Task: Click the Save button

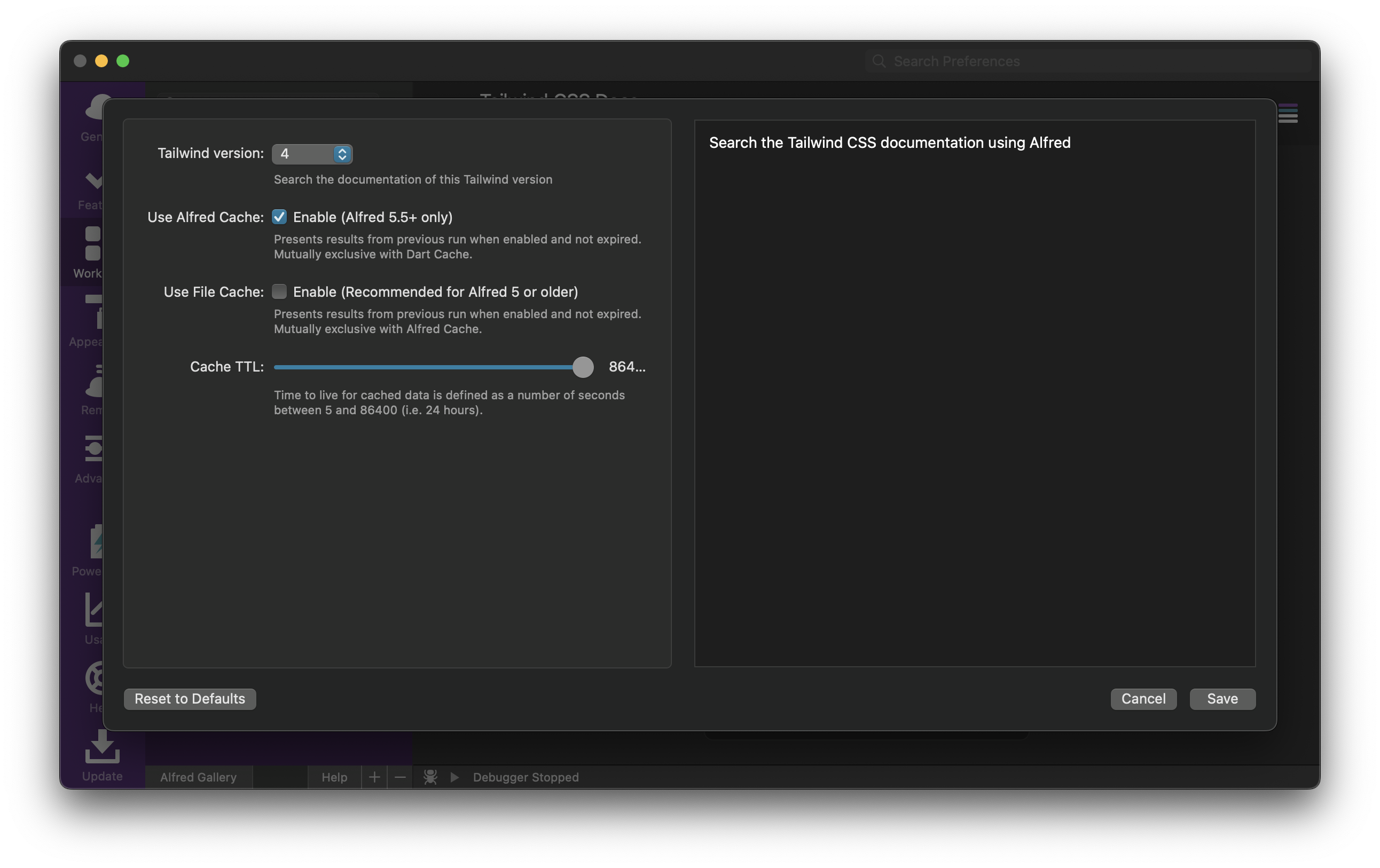Action: pos(1222,698)
